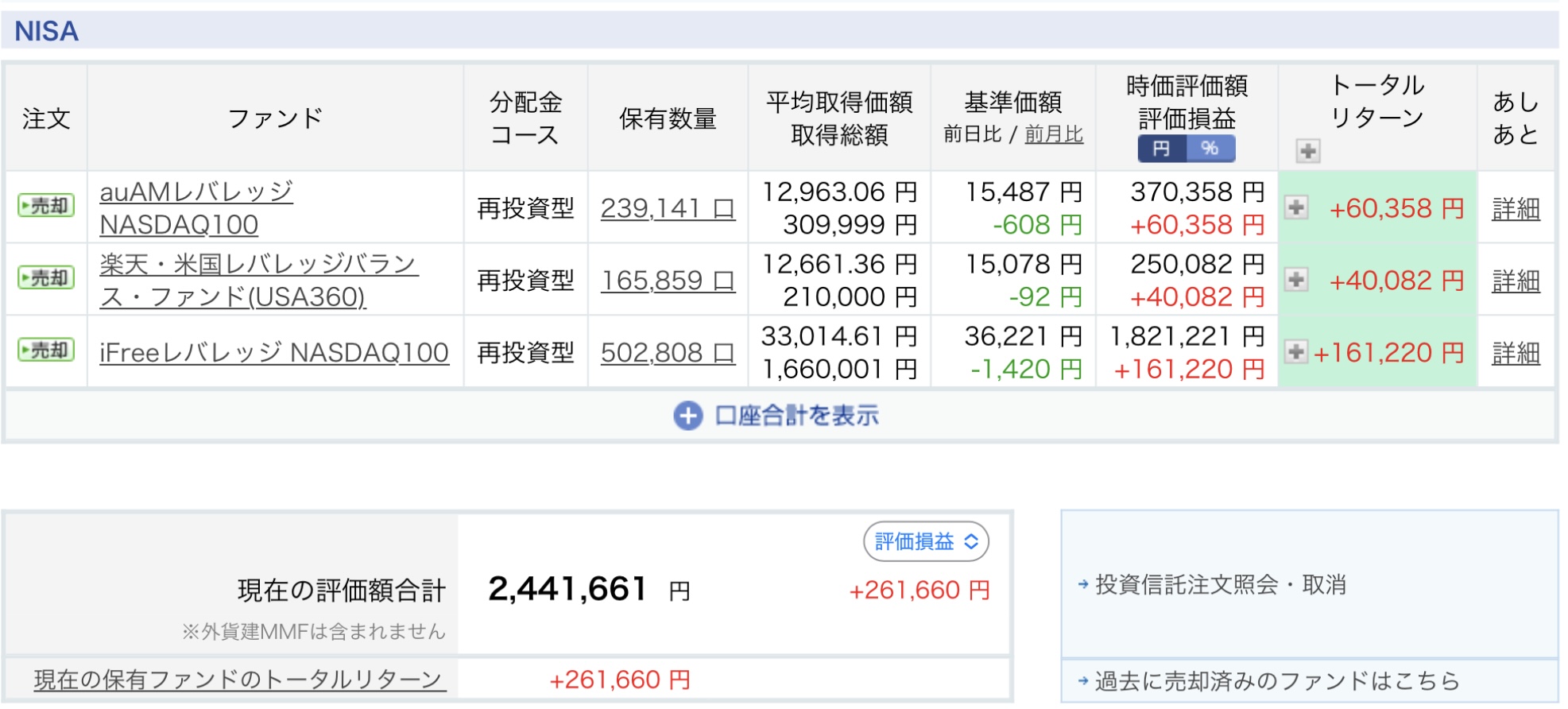Expand total return for iFree row (+161,220)
The height and width of the screenshot is (709, 1568).
tap(1296, 351)
